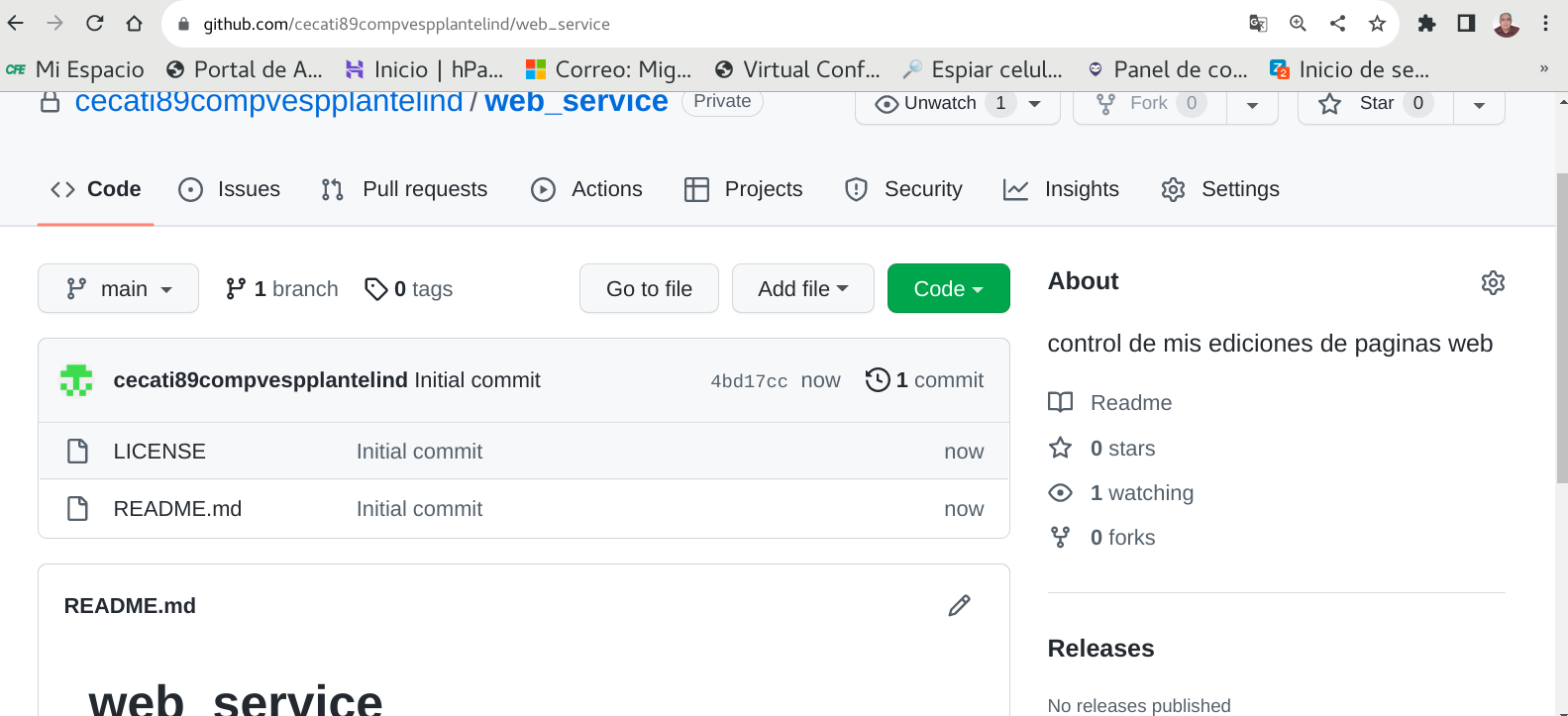Image resolution: width=1568 pixels, height=716 pixels.
Task: Click the share icon in address bar
Action: (x=1337, y=24)
